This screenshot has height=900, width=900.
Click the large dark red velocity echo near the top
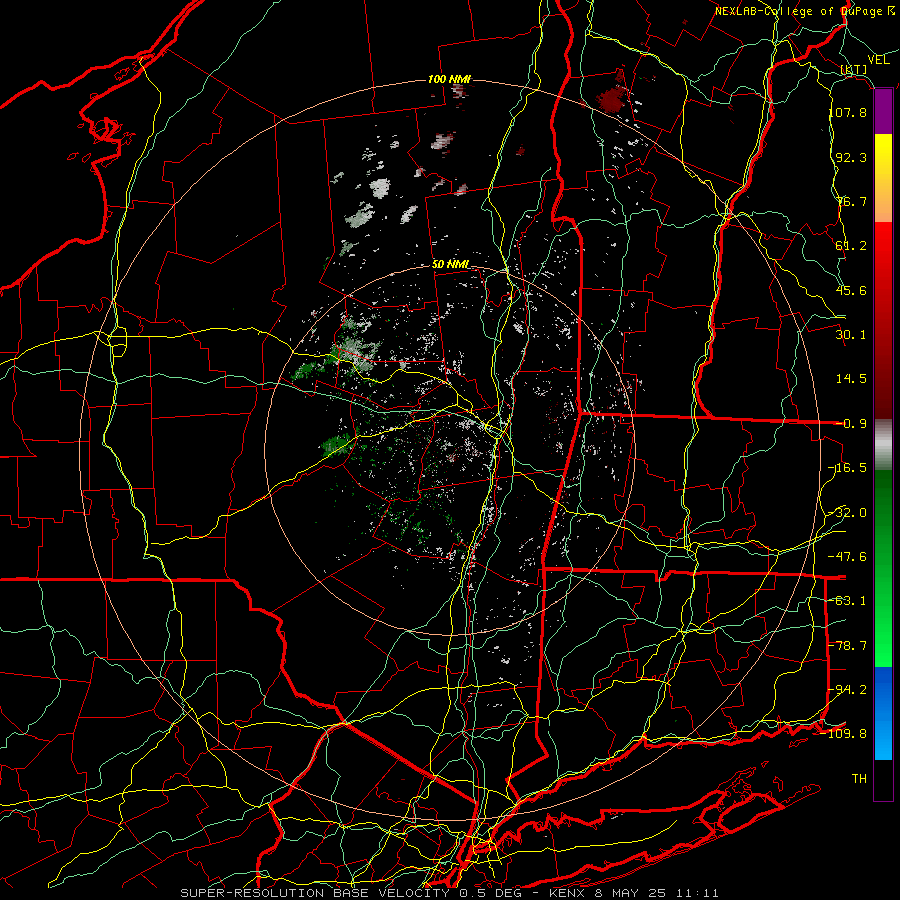[613, 98]
